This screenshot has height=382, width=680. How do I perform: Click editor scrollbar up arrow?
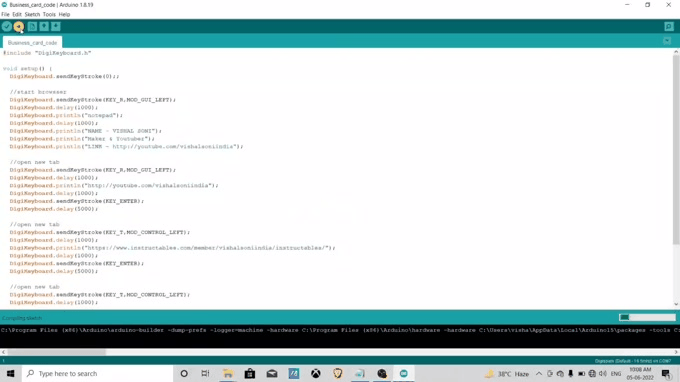tap(676, 52)
